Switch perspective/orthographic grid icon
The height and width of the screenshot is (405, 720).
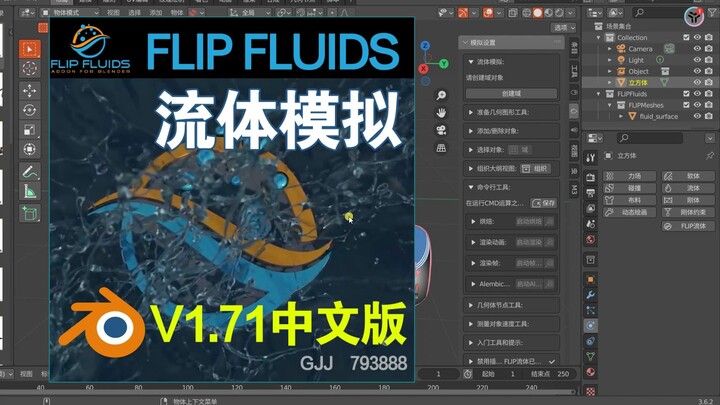441,148
